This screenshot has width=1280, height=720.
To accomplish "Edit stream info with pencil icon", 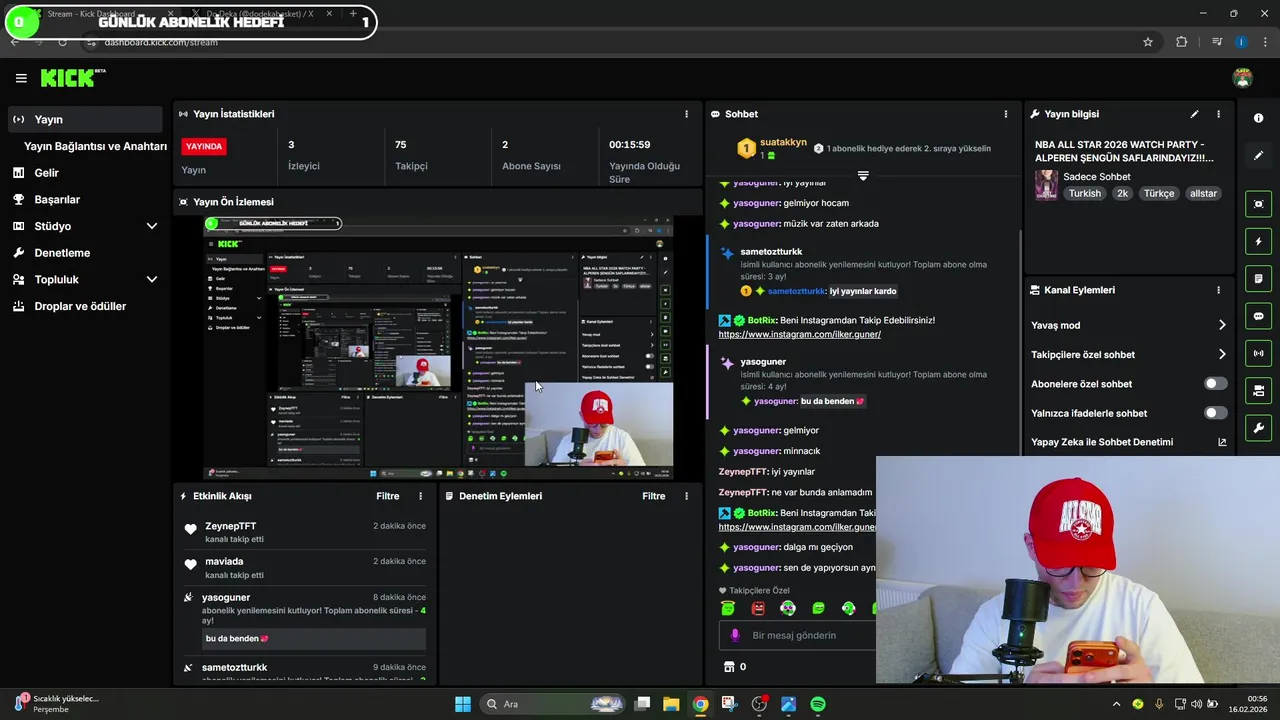I will 1194,114.
